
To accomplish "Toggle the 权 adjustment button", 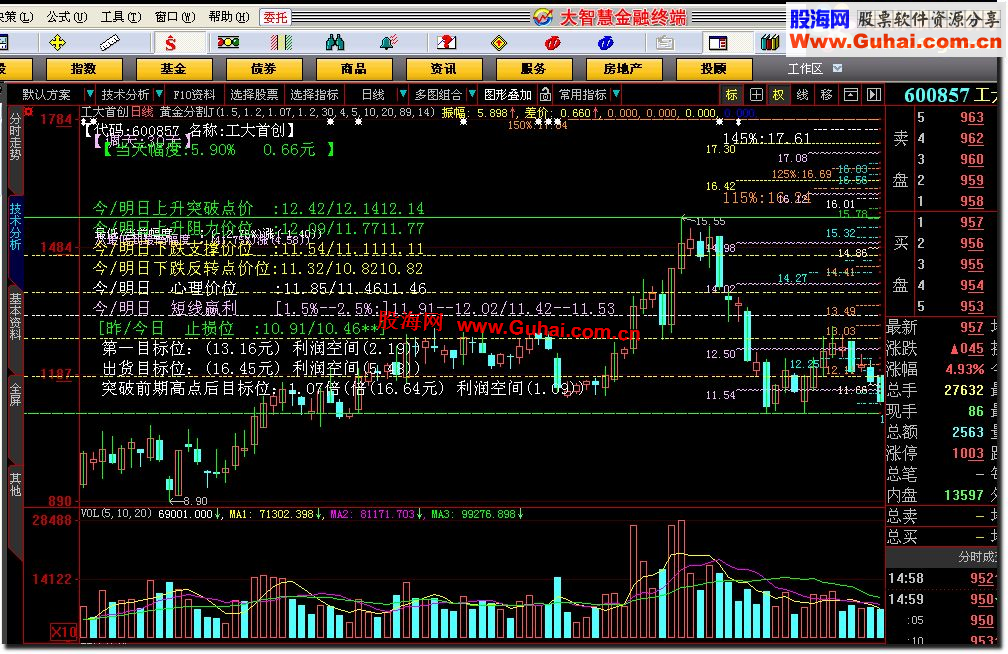I will point(778,95).
